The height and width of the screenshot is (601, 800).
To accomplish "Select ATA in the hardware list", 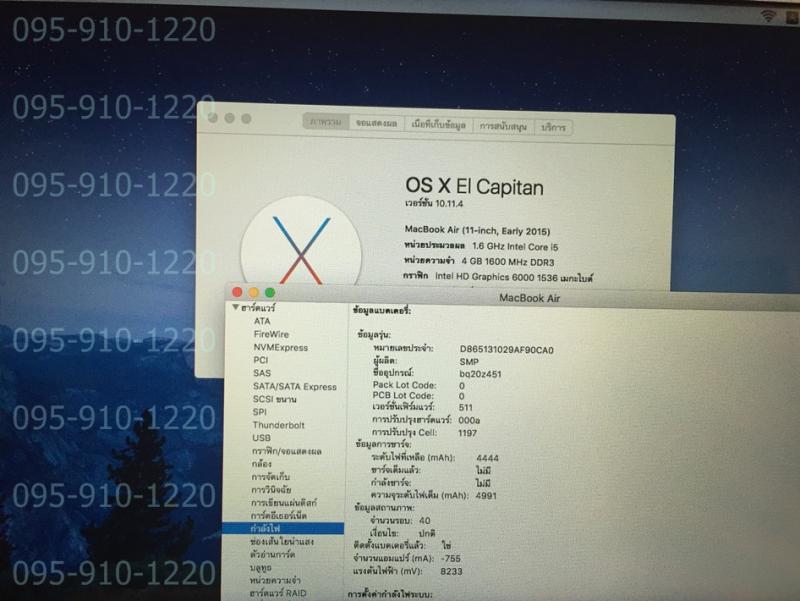I will (x=262, y=321).
